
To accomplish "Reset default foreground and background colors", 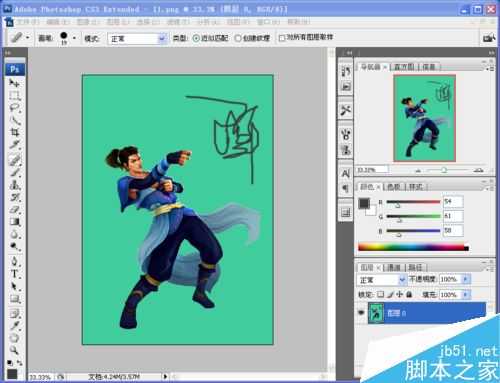I will [10, 362].
